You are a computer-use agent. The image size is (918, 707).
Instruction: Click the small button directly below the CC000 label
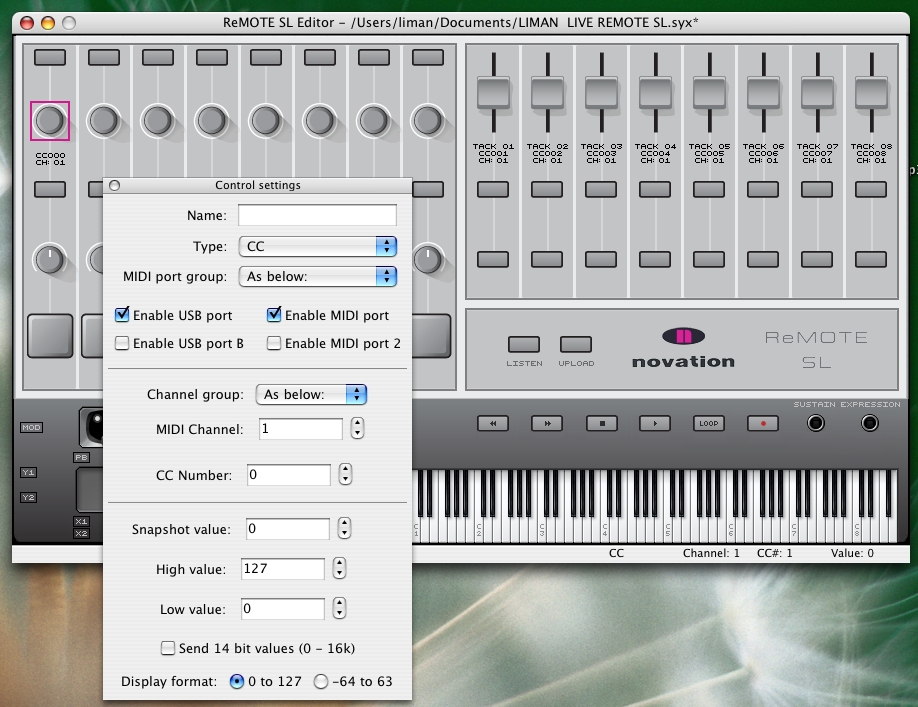[x=50, y=190]
